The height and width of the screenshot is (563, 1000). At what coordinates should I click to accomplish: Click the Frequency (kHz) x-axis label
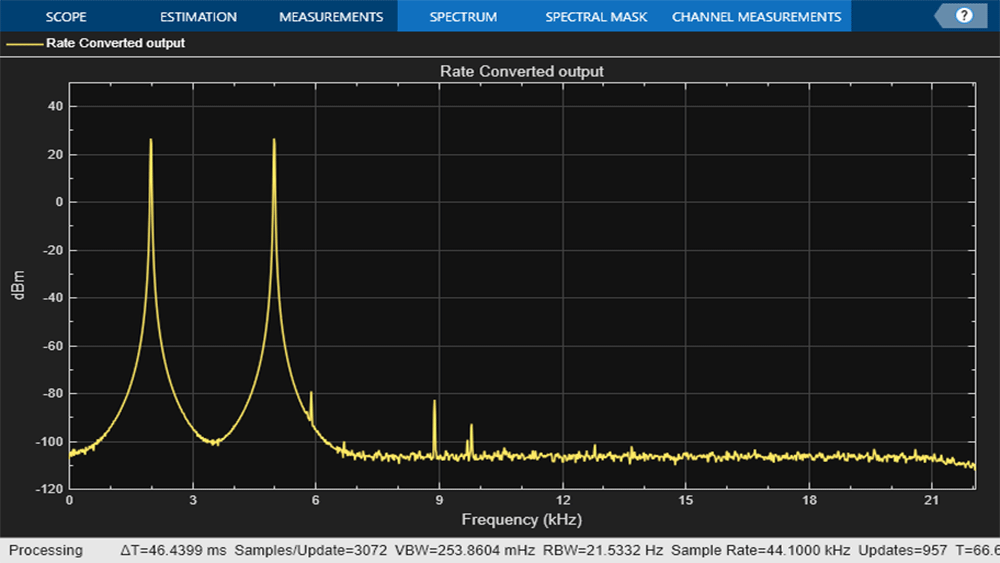pos(521,520)
